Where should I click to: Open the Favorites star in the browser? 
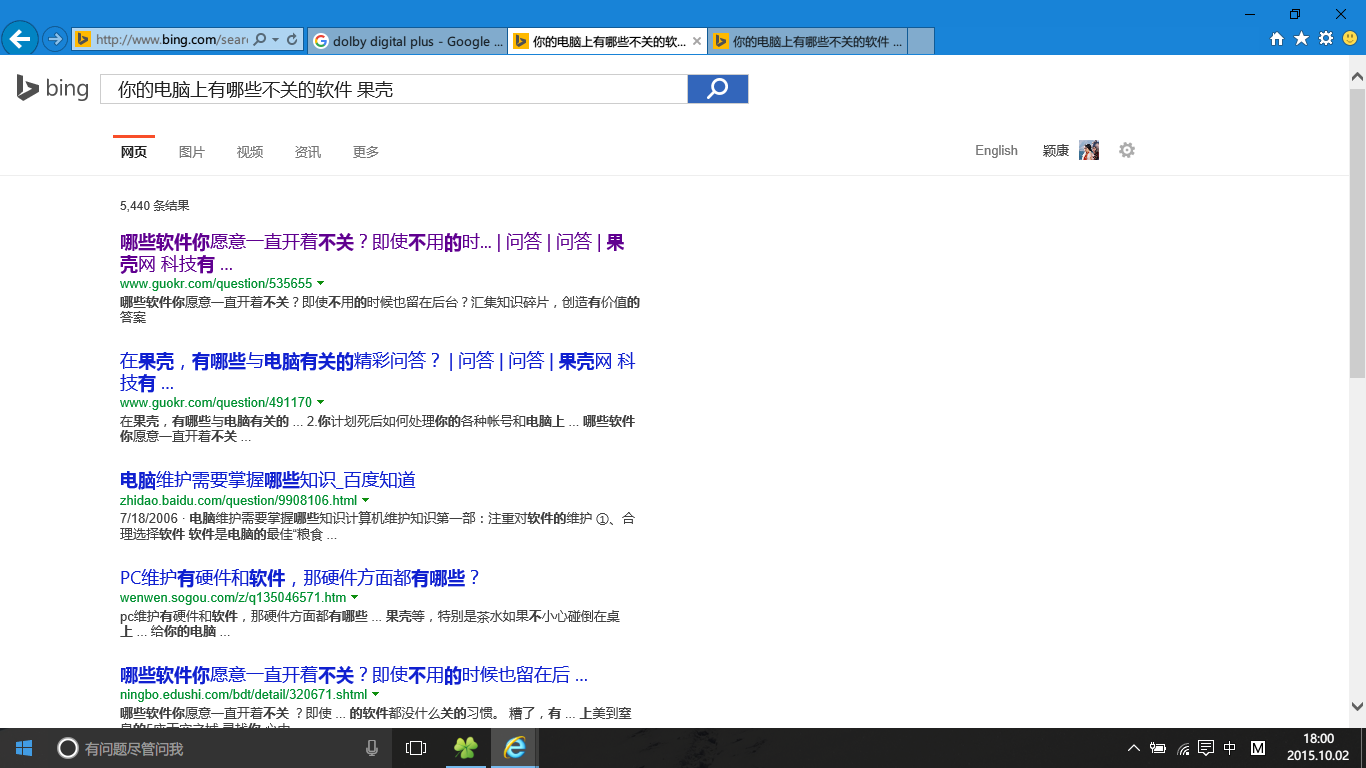pyautogui.click(x=1301, y=39)
